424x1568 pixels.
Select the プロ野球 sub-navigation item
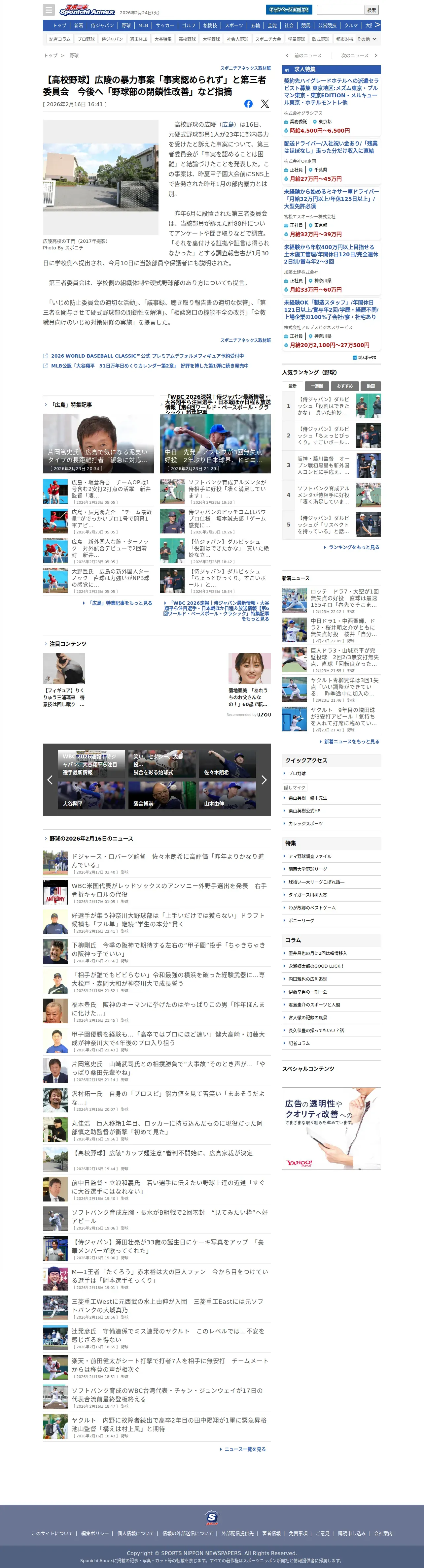click(86, 39)
